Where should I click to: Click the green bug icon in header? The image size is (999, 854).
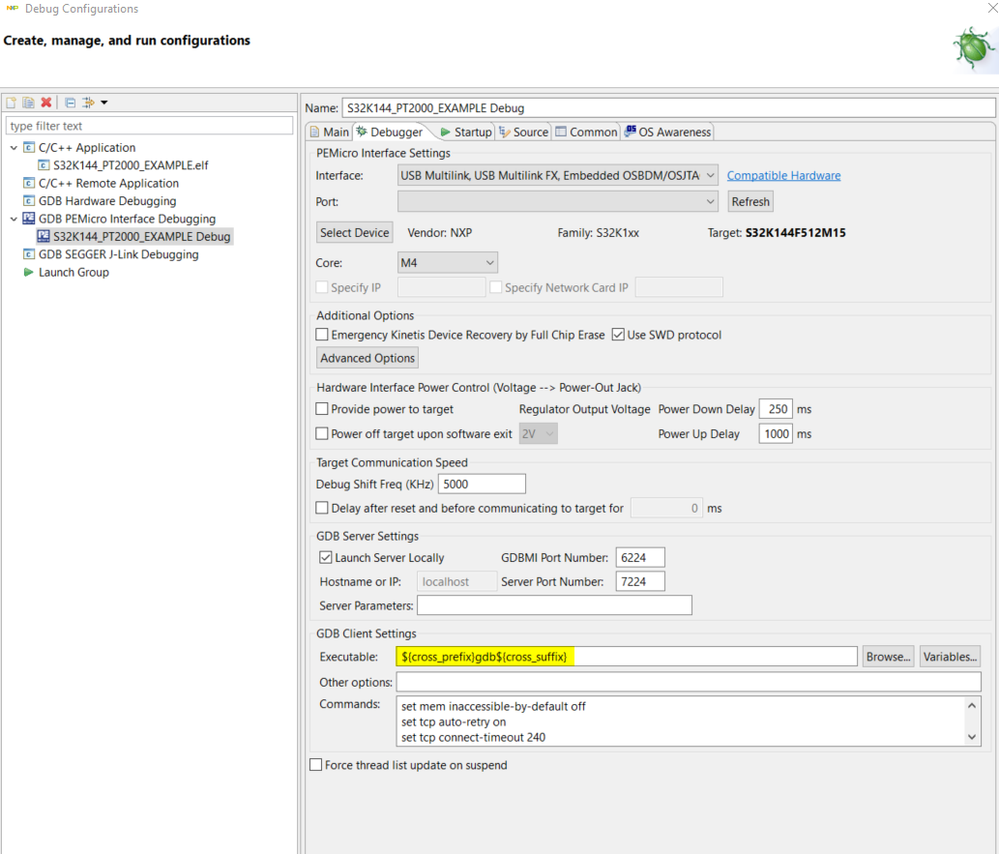point(974,48)
